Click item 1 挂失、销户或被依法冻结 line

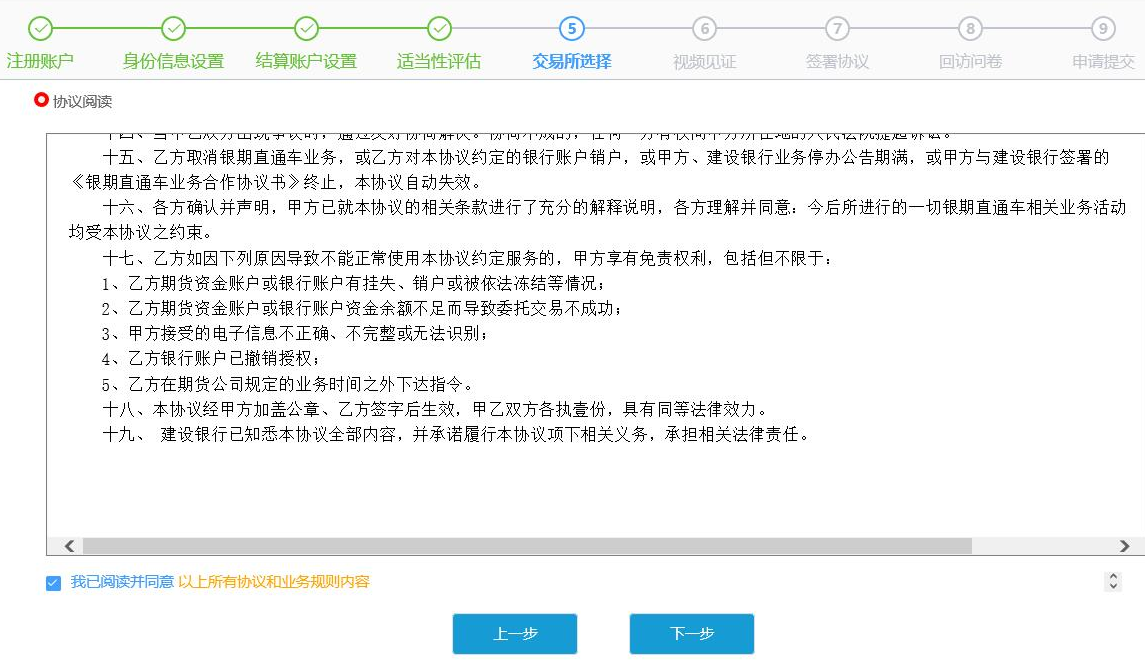coord(353,283)
